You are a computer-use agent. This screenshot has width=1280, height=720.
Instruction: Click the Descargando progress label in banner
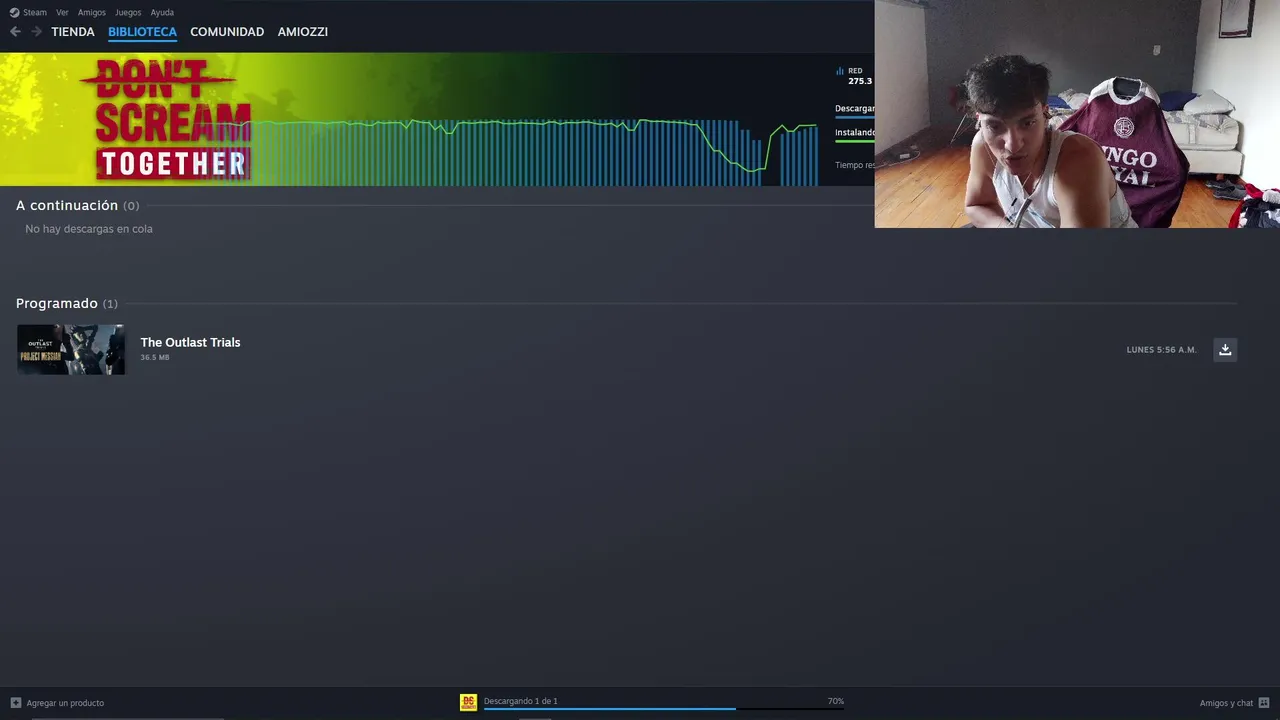855,108
